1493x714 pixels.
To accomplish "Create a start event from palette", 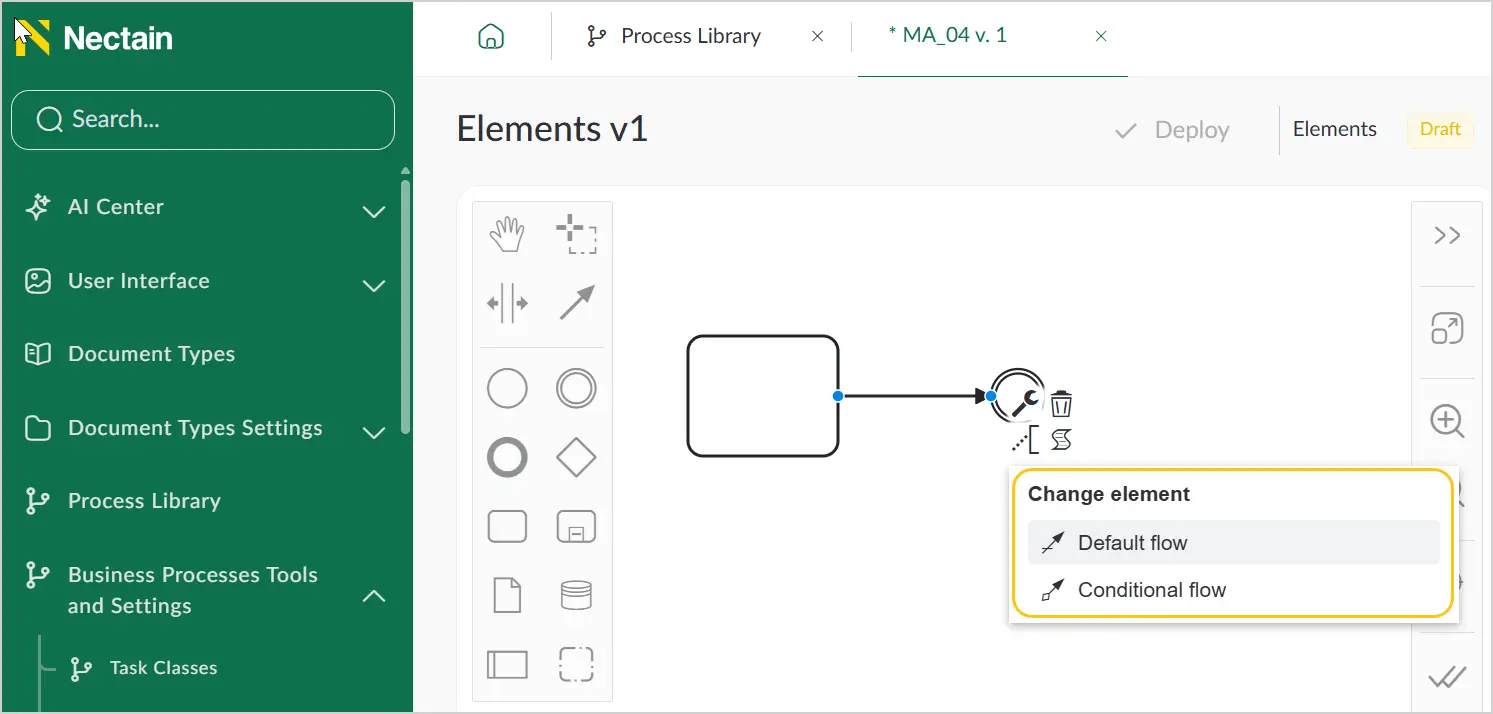I will 507,388.
